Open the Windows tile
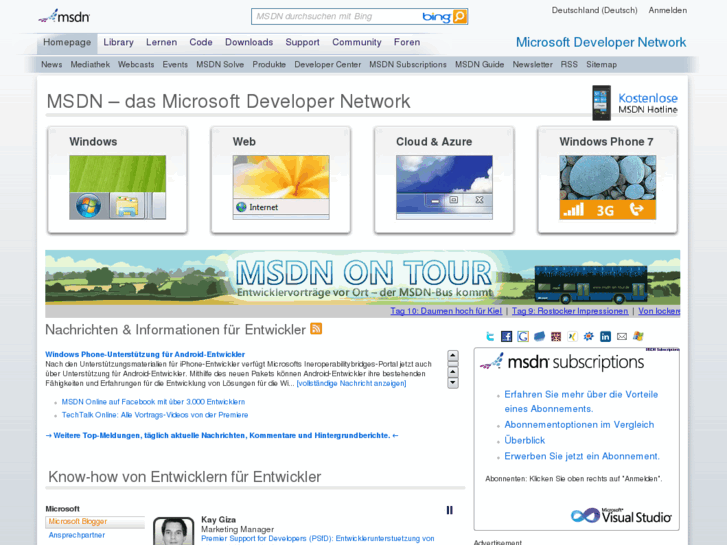 (x=117, y=180)
